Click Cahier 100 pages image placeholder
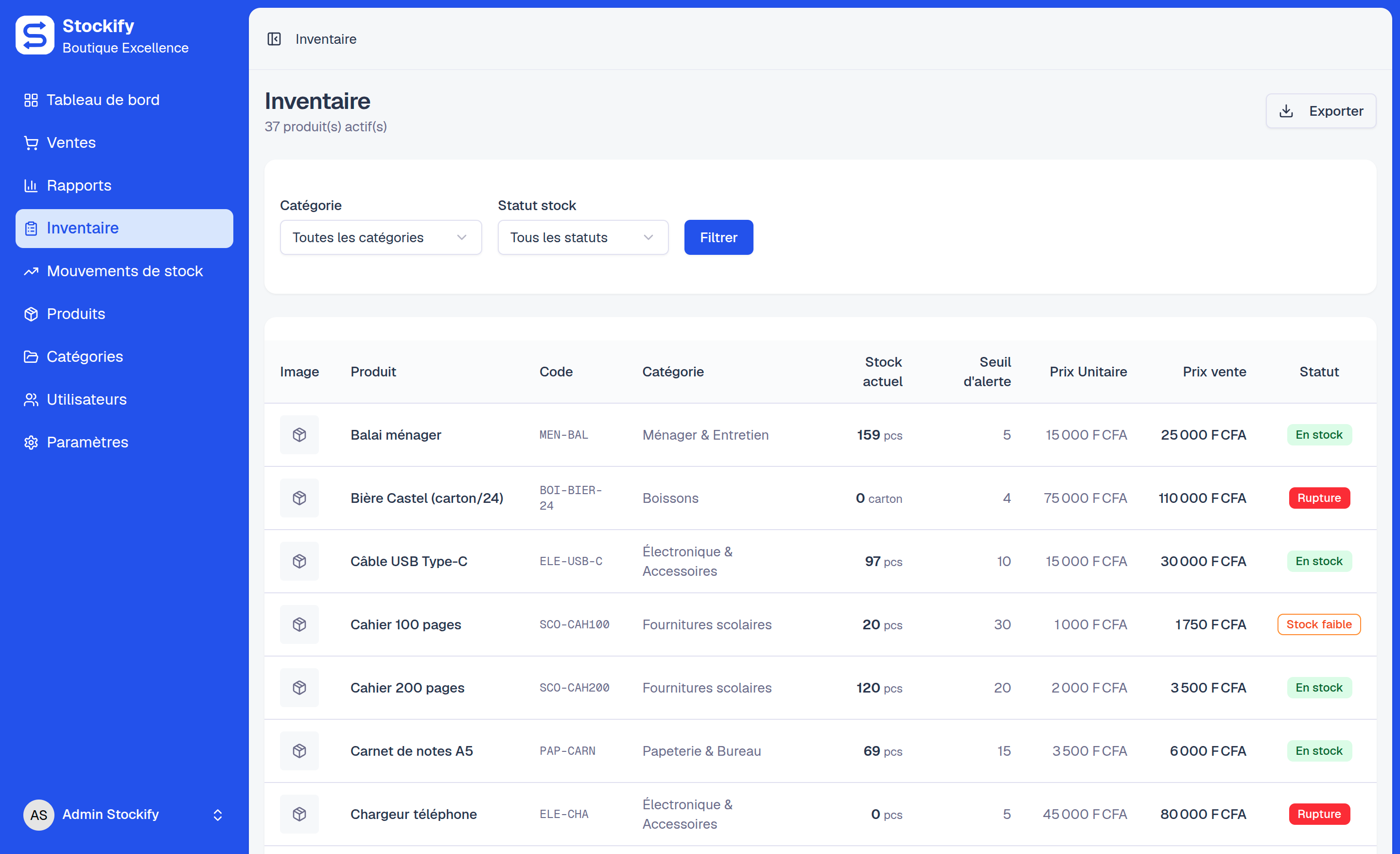Viewport: 1400px width, 854px height. tap(299, 624)
